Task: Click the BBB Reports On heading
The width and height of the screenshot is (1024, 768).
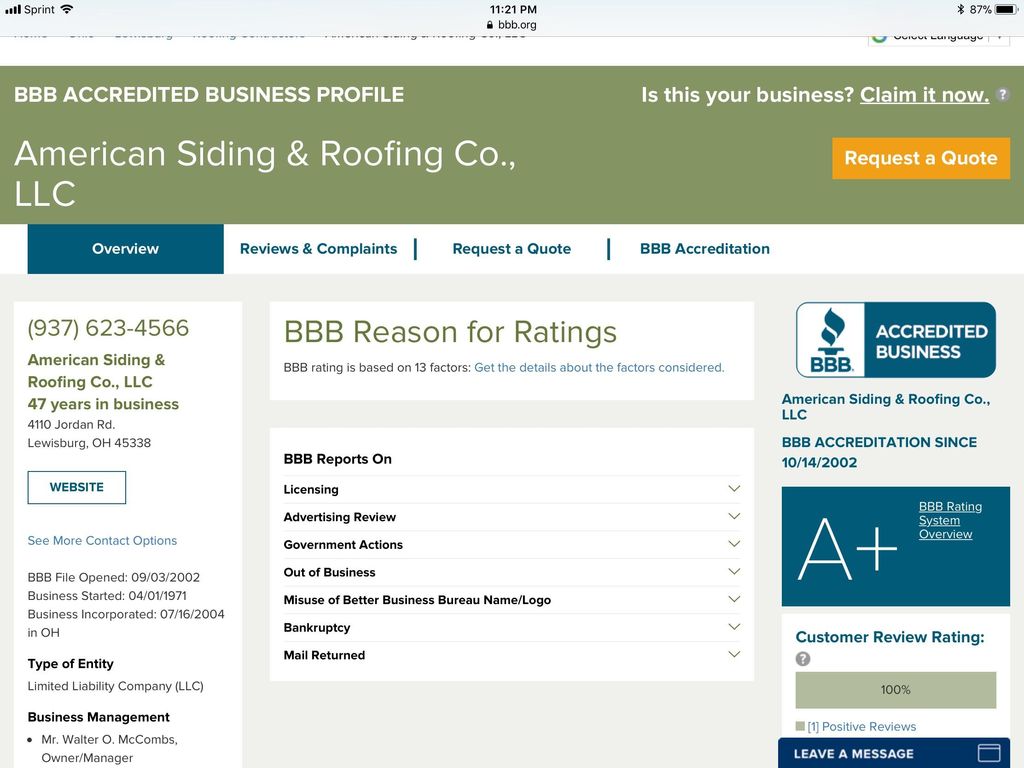Action: click(x=338, y=459)
